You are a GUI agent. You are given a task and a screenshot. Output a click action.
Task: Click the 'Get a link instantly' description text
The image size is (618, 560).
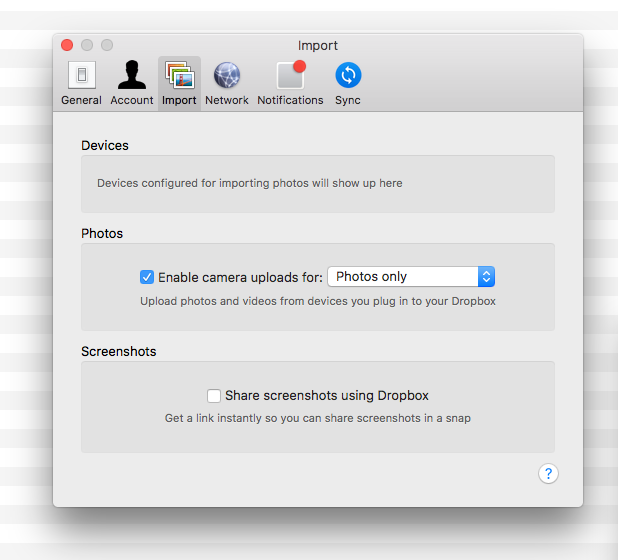pyautogui.click(x=318, y=418)
